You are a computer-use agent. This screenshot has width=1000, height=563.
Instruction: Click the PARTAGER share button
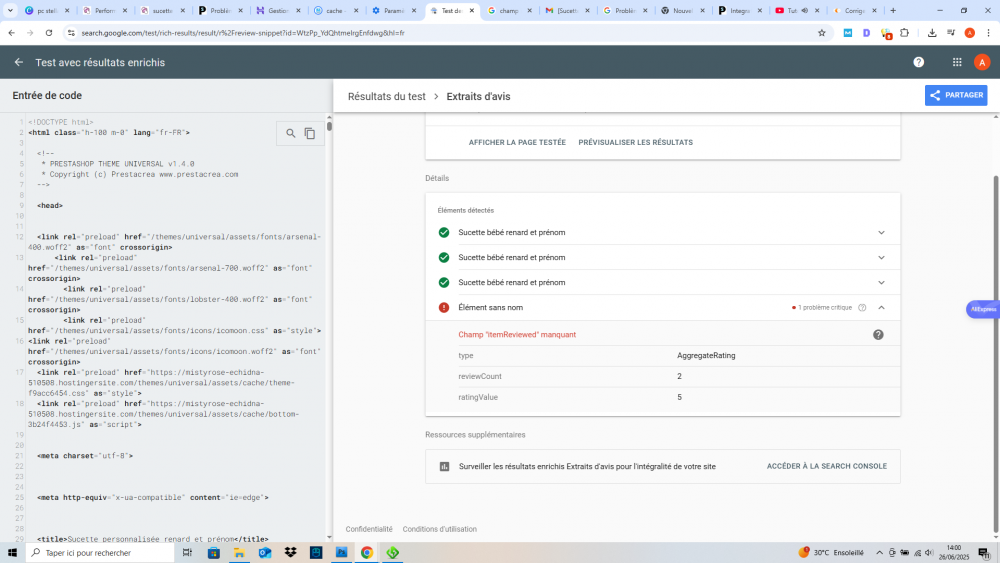point(956,95)
